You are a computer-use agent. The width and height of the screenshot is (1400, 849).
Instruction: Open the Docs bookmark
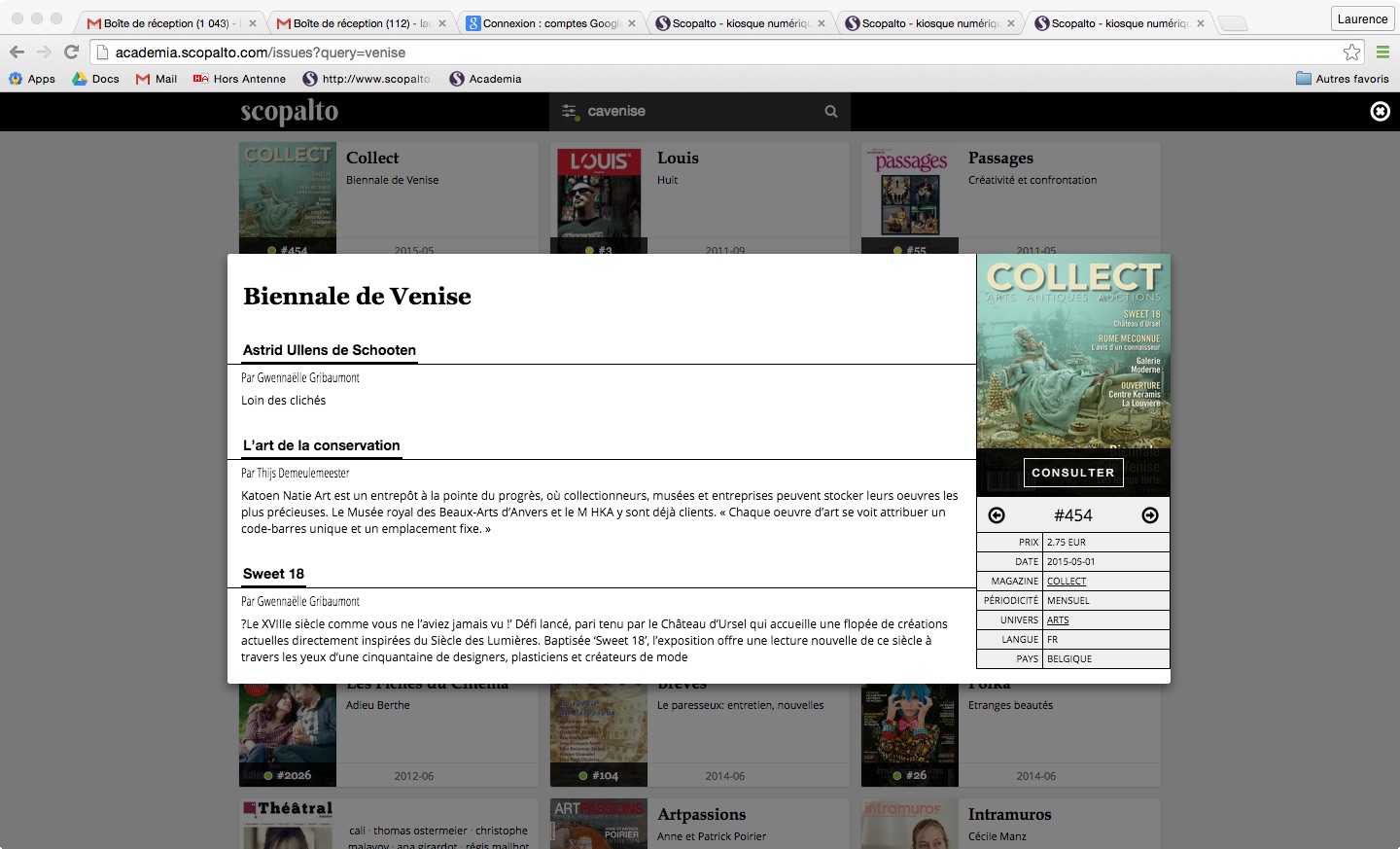click(x=95, y=79)
